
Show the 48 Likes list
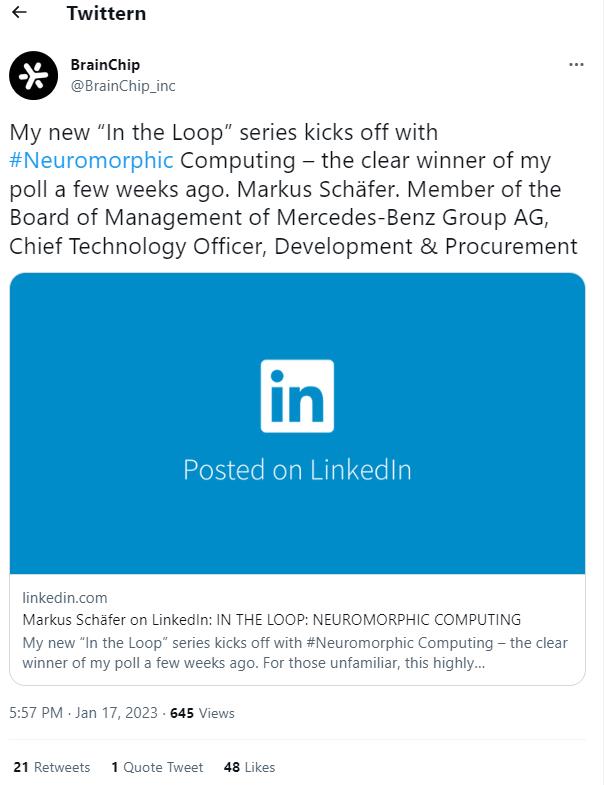click(249, 767)
